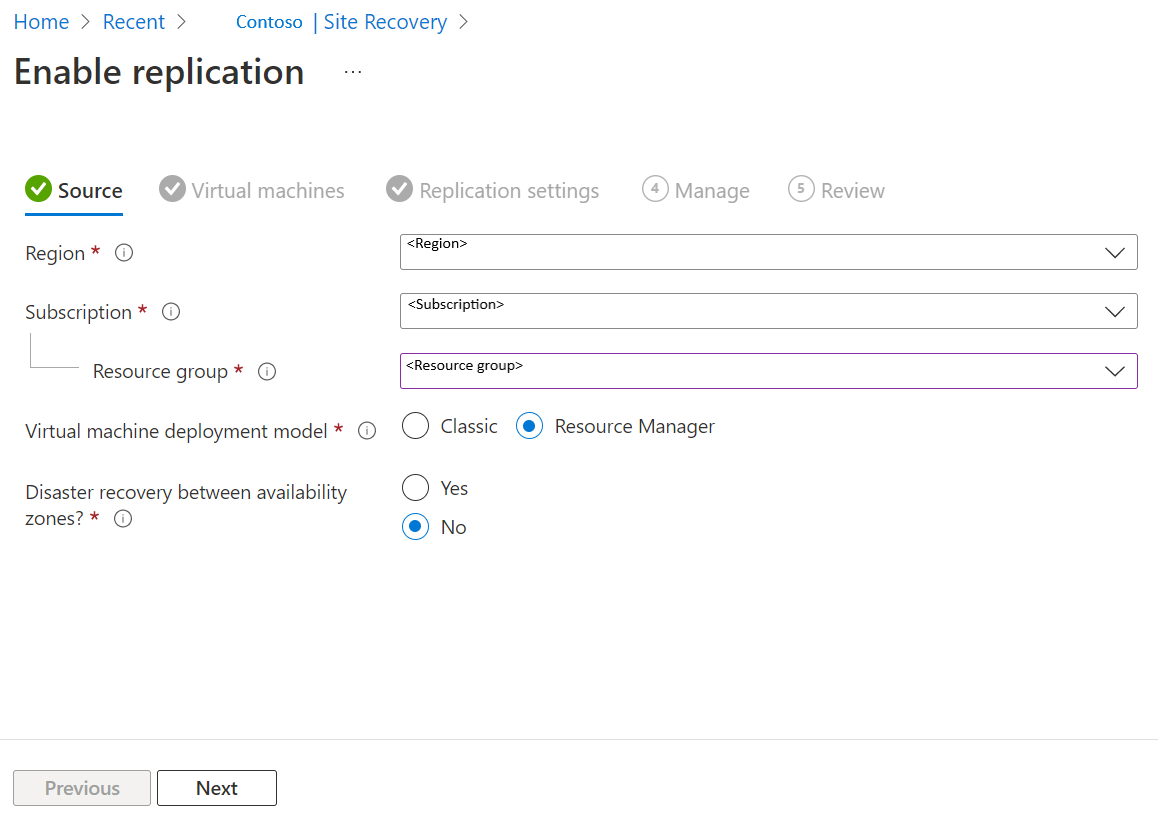Click the checkmark icon on Virtual machines step

coord(172,188)
